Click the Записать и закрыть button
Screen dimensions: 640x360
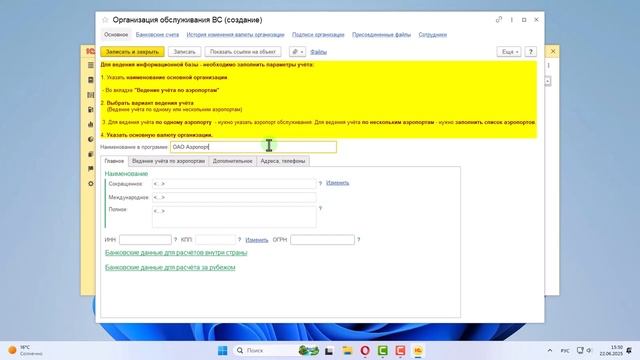pos(132,52)
